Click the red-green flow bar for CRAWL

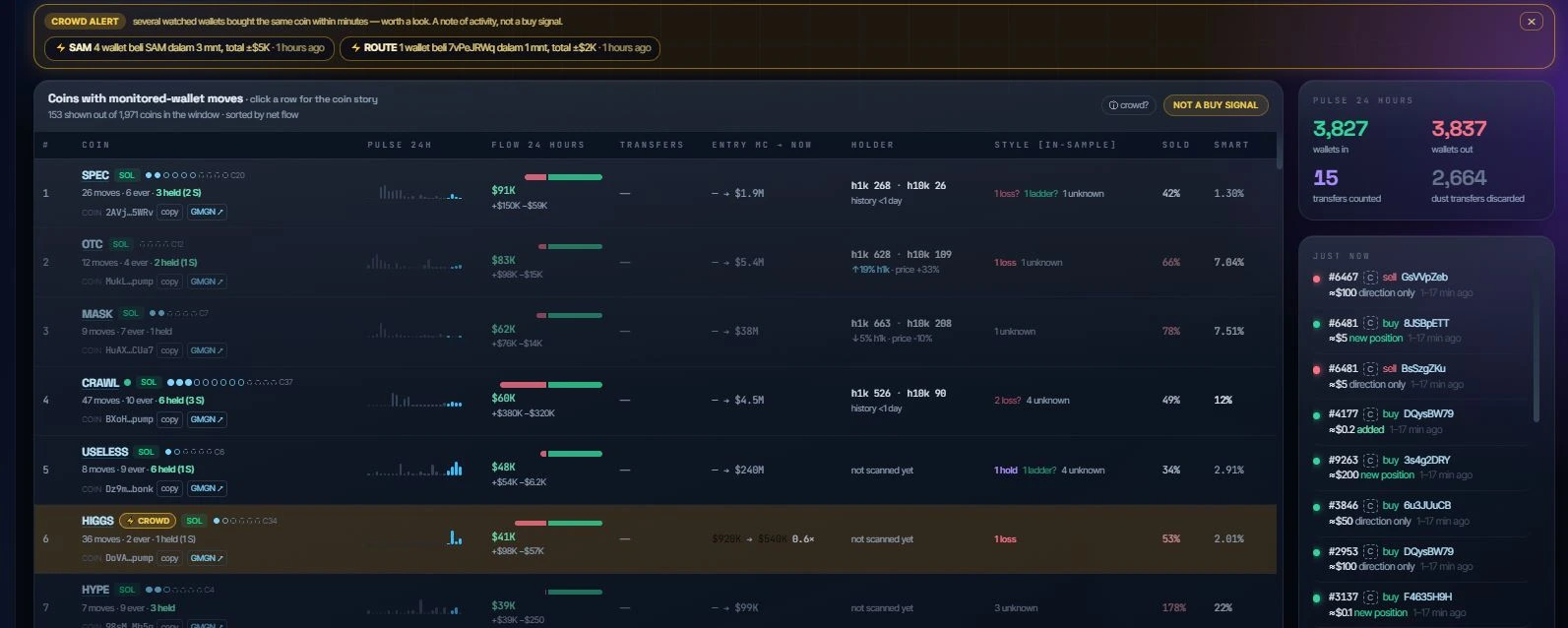(x=551, y=385)
